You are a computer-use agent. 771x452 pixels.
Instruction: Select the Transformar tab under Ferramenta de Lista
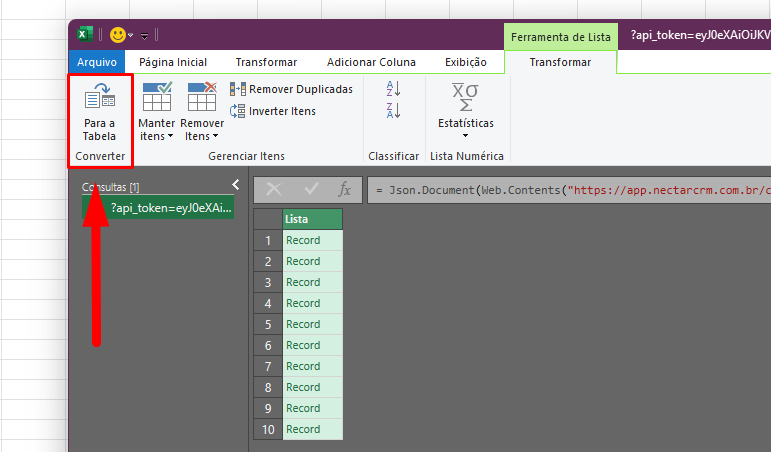pyautogui.click(x=560, y=62)
